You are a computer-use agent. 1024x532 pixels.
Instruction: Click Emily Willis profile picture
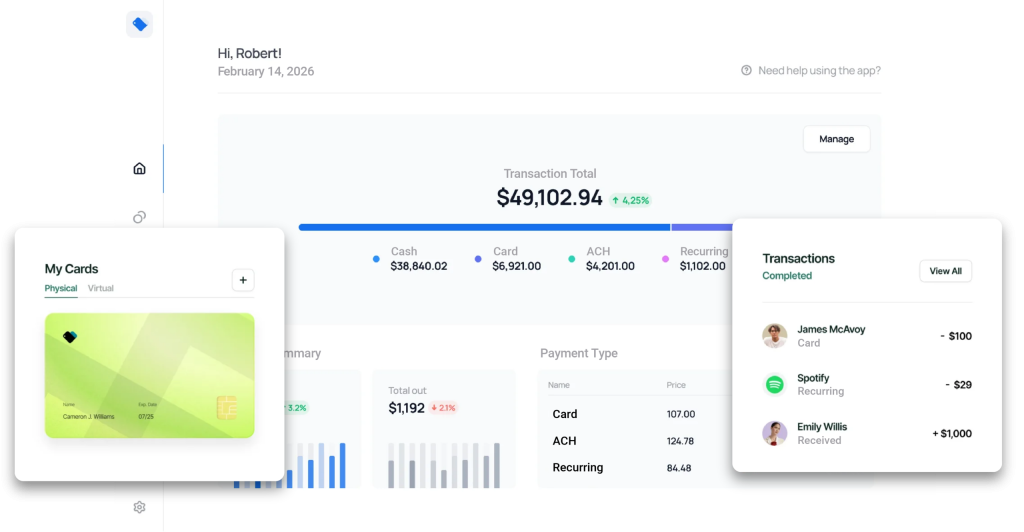point(775,433)
